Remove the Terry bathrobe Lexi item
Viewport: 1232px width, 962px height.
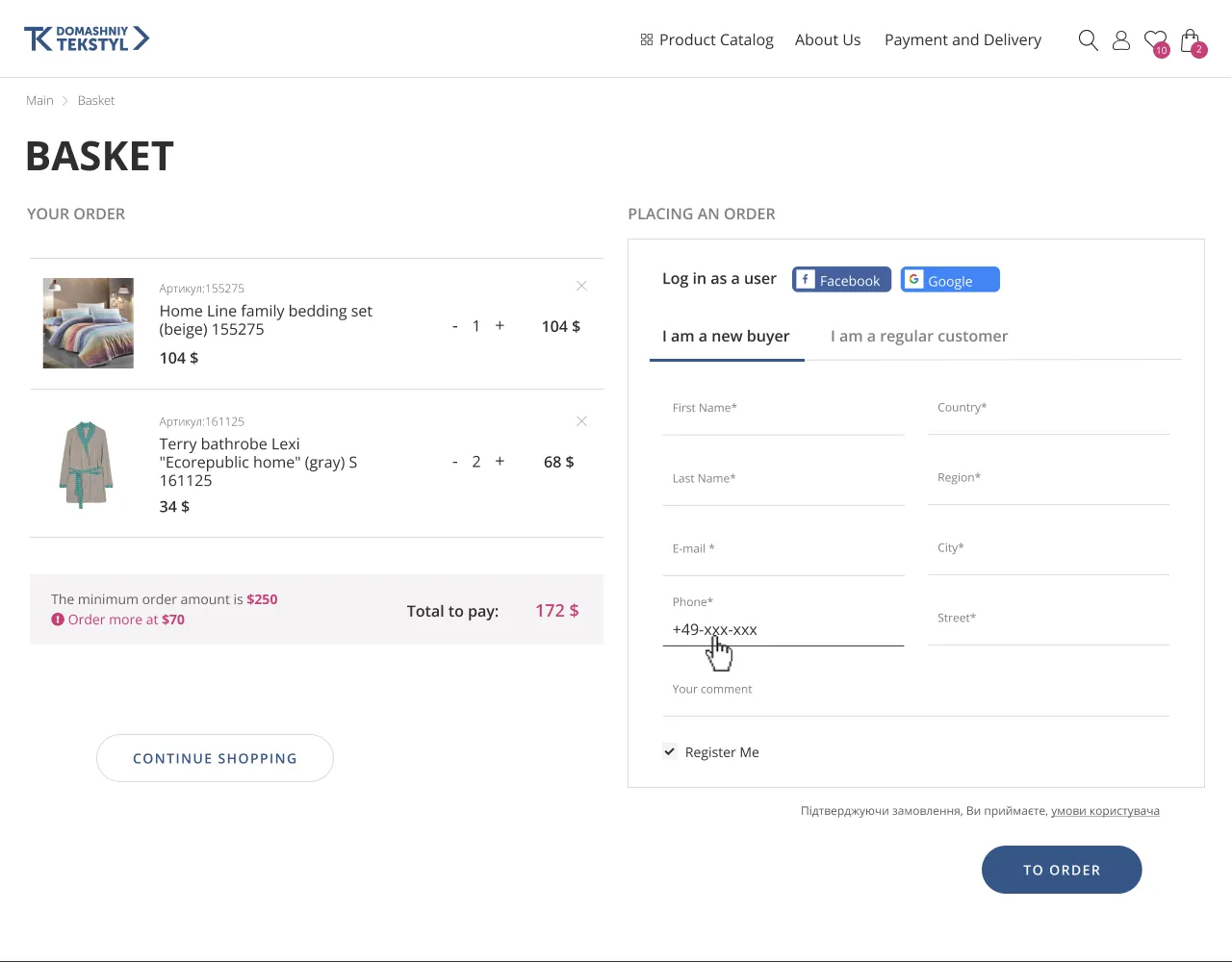pos(581,421)
